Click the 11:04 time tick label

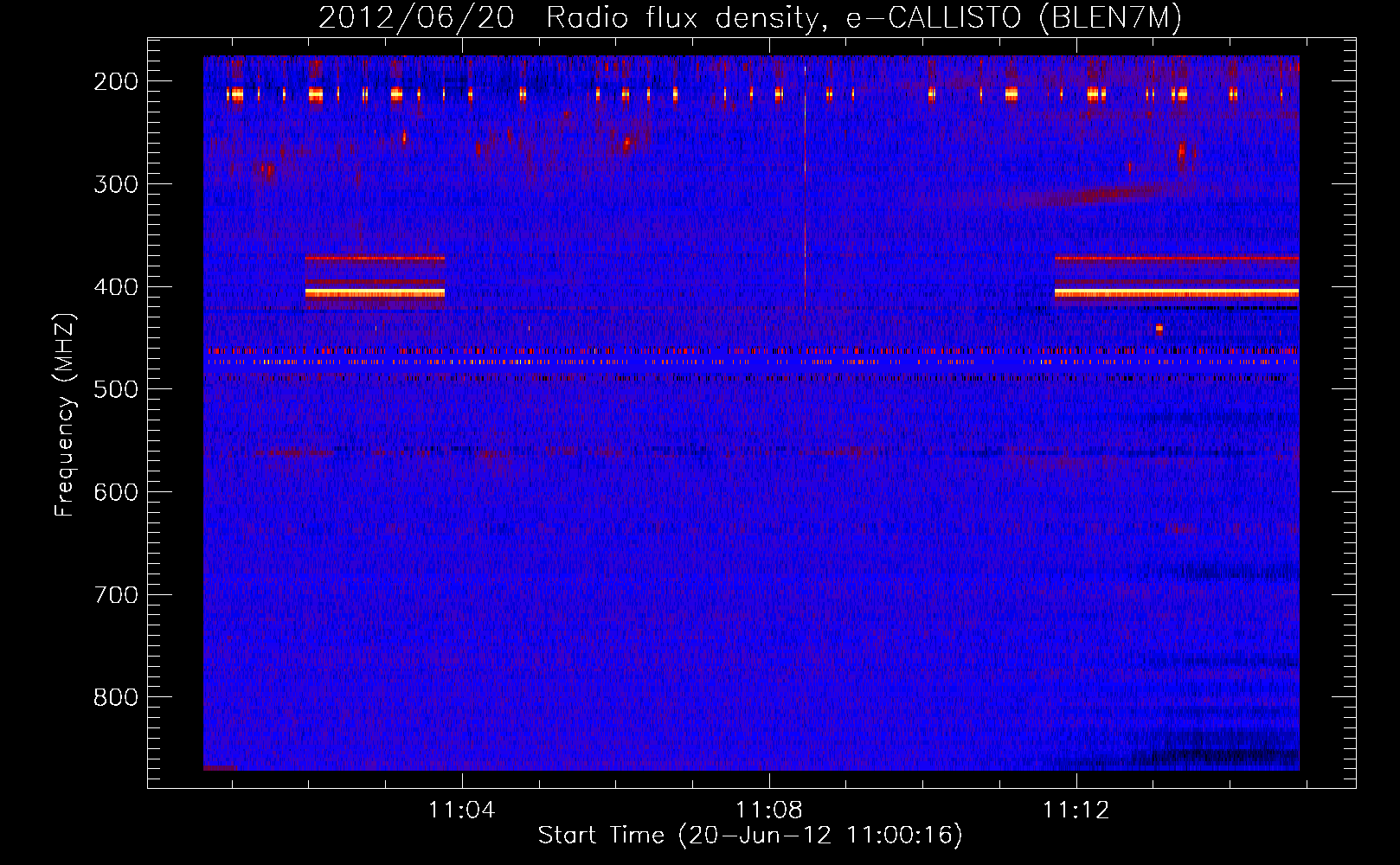pos(462,811)
